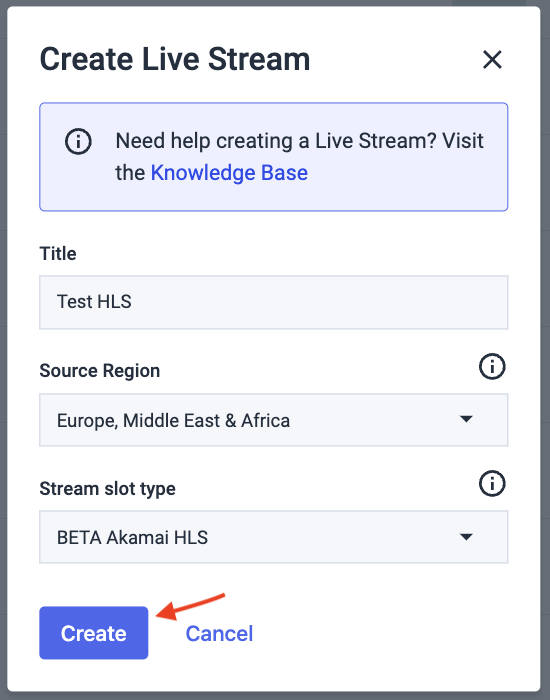Cancel the live stream creation
550x700 pixels.
(219, 633)
